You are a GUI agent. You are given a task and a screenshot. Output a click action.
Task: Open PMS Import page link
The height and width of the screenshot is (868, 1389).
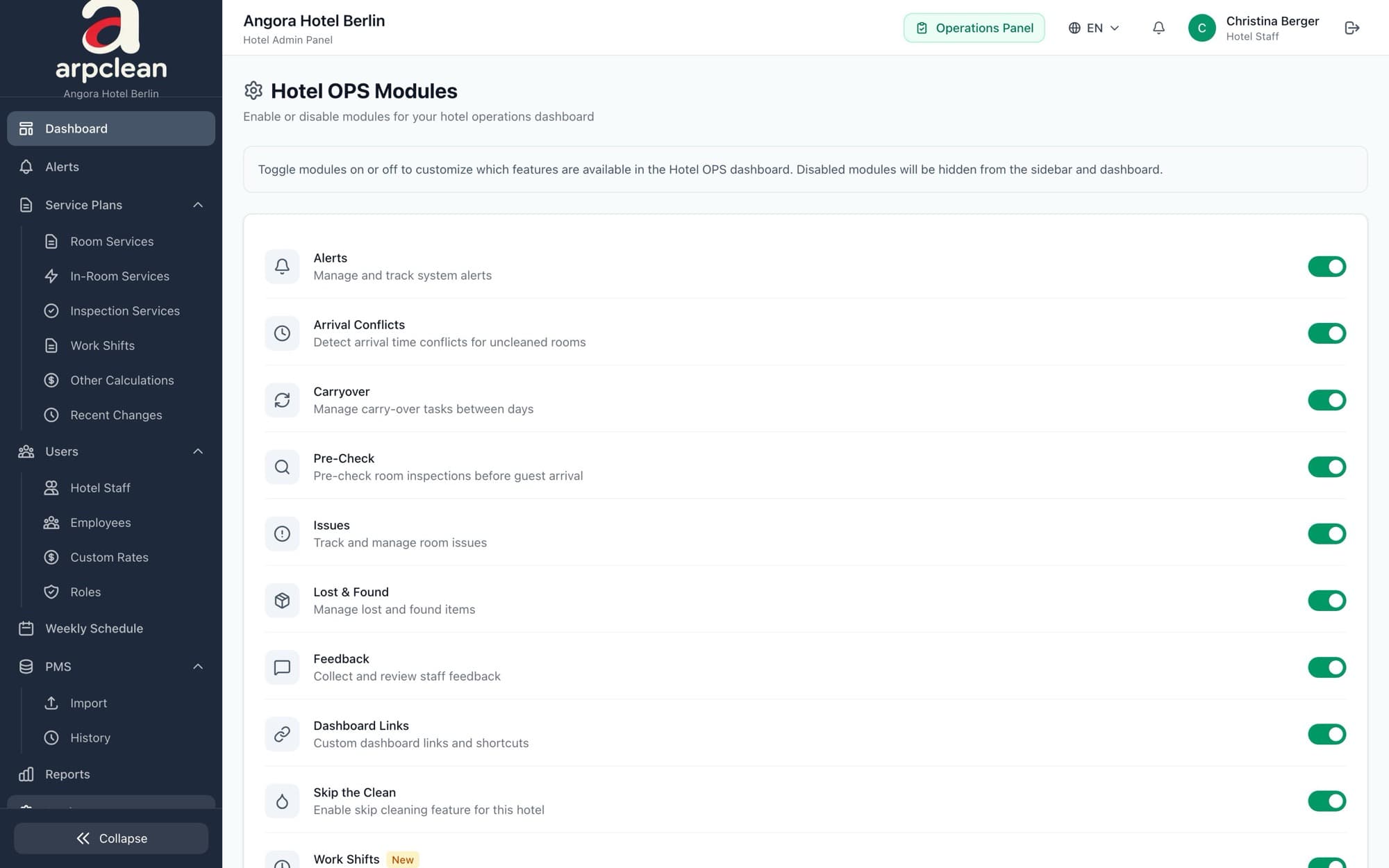[x=88, y=703]
